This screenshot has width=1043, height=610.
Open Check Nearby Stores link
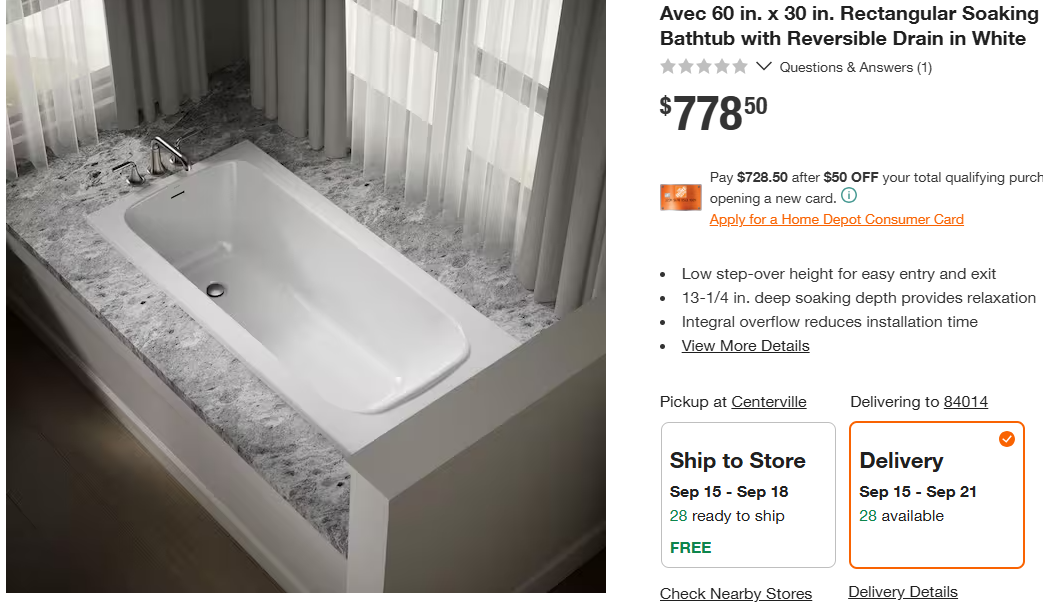coord(736,593)
